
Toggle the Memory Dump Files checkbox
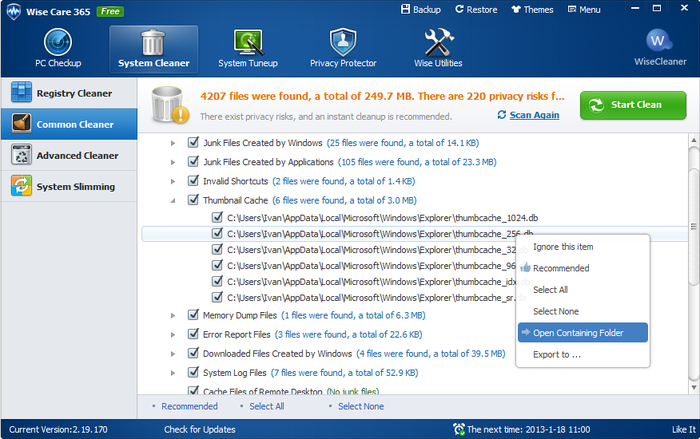click(193, 314)
